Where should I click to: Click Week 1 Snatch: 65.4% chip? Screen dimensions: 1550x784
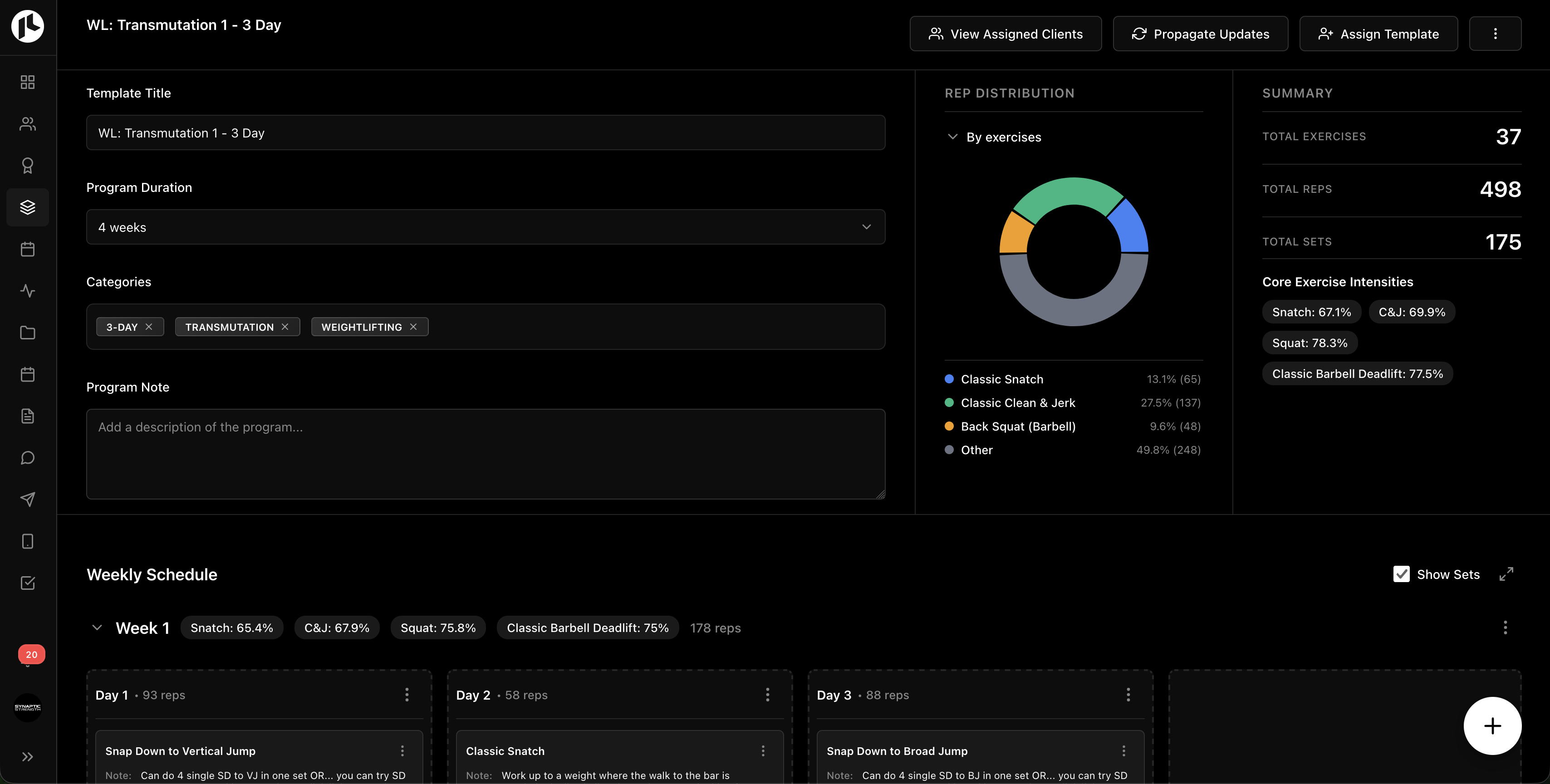point(232,627)
